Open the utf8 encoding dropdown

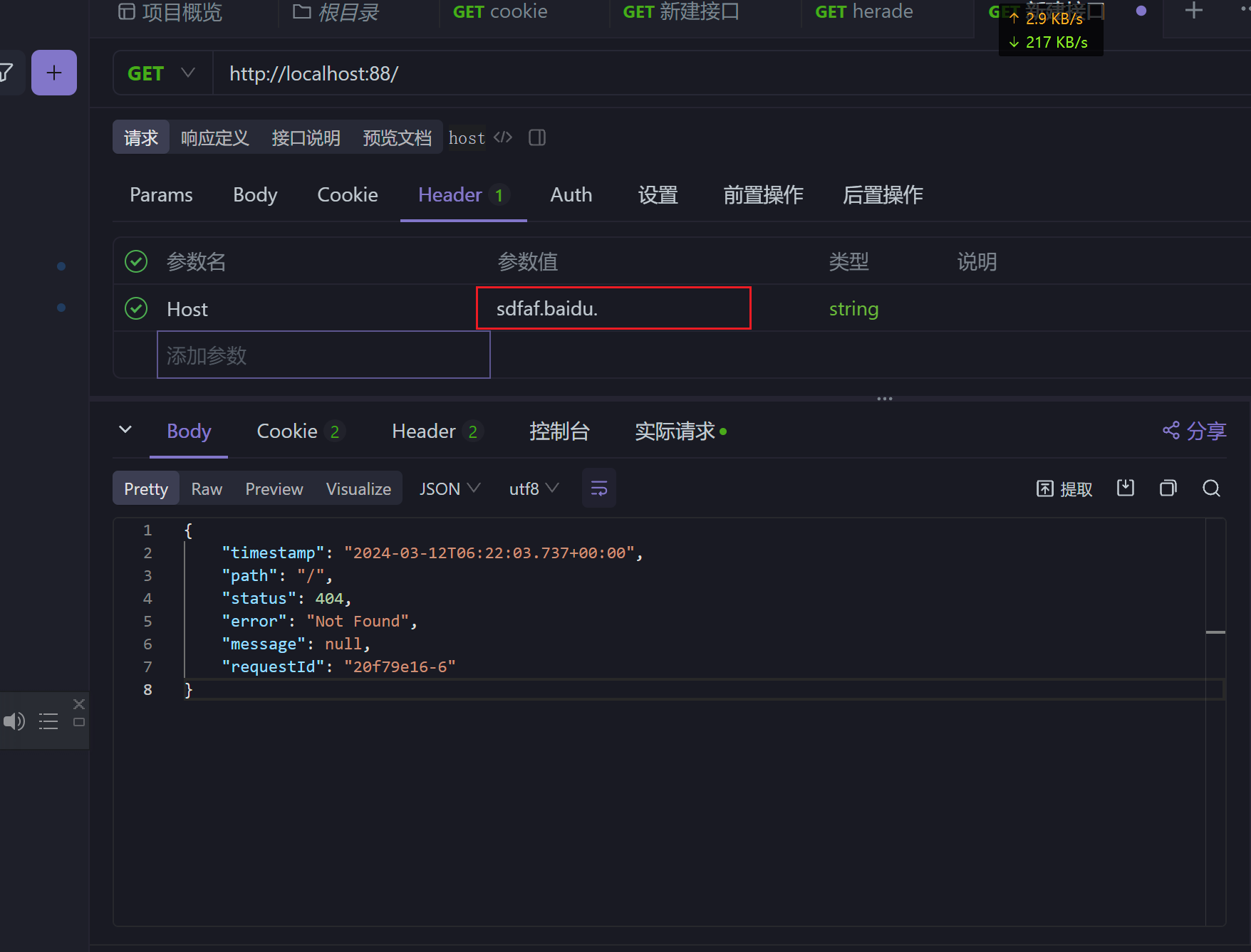click(x=534, y=488)
